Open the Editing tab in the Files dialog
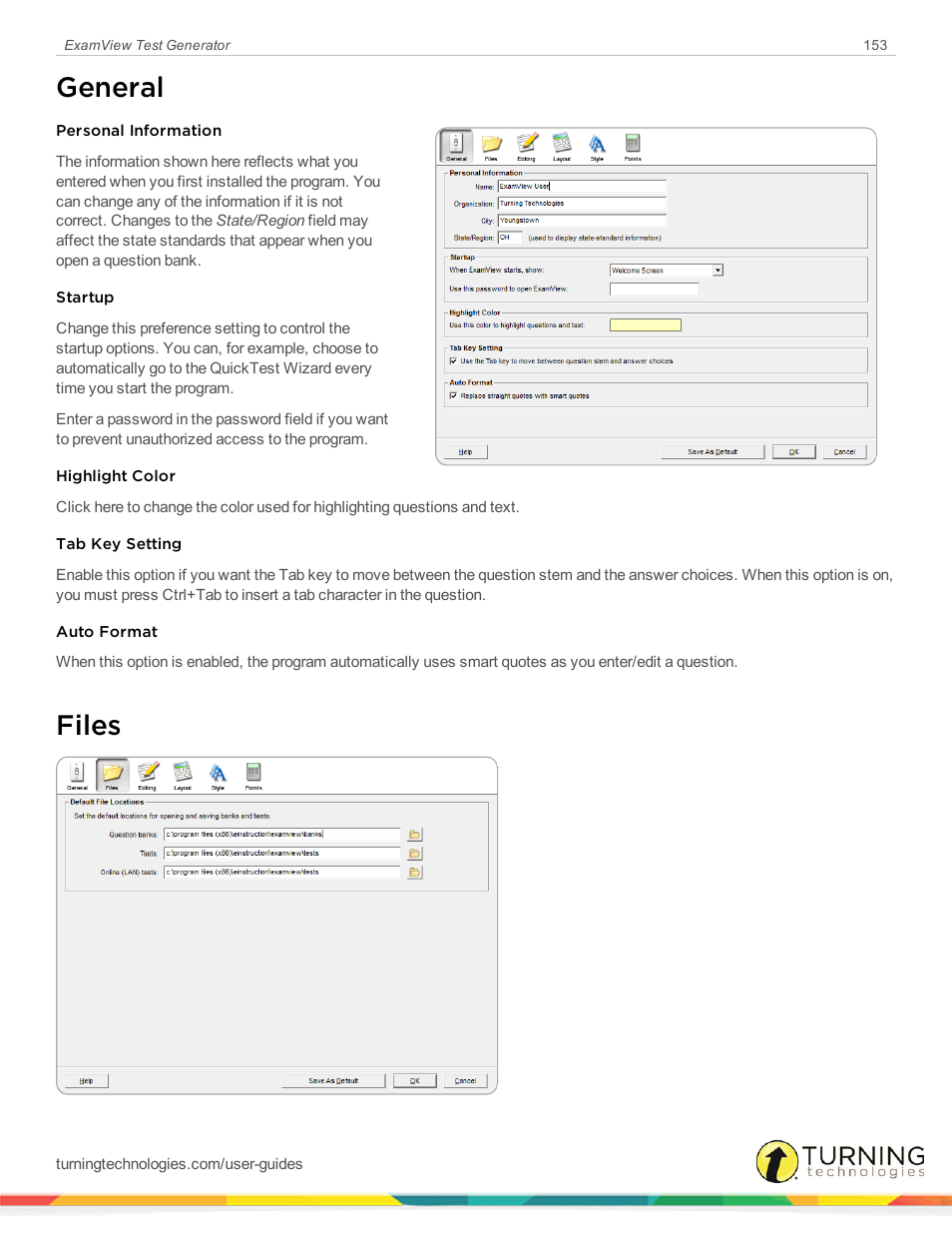Image resolution: width=952 pixels, height=1233 pixels. pos(148,775)
